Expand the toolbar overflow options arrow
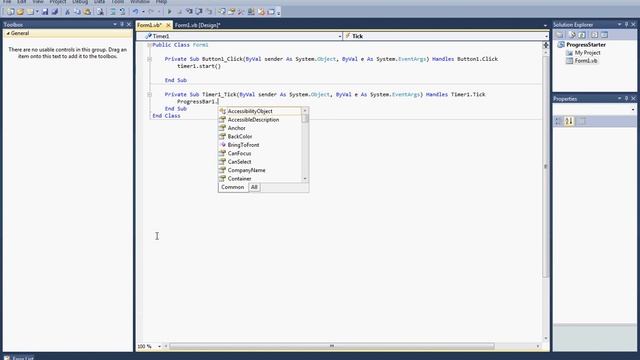The image size is (640, 360). [279, 13]
